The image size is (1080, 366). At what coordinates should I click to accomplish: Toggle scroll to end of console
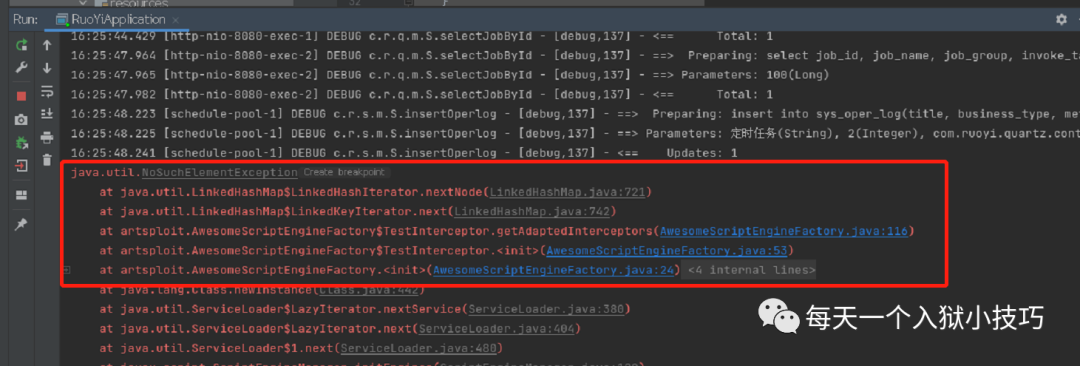[47, 114]
